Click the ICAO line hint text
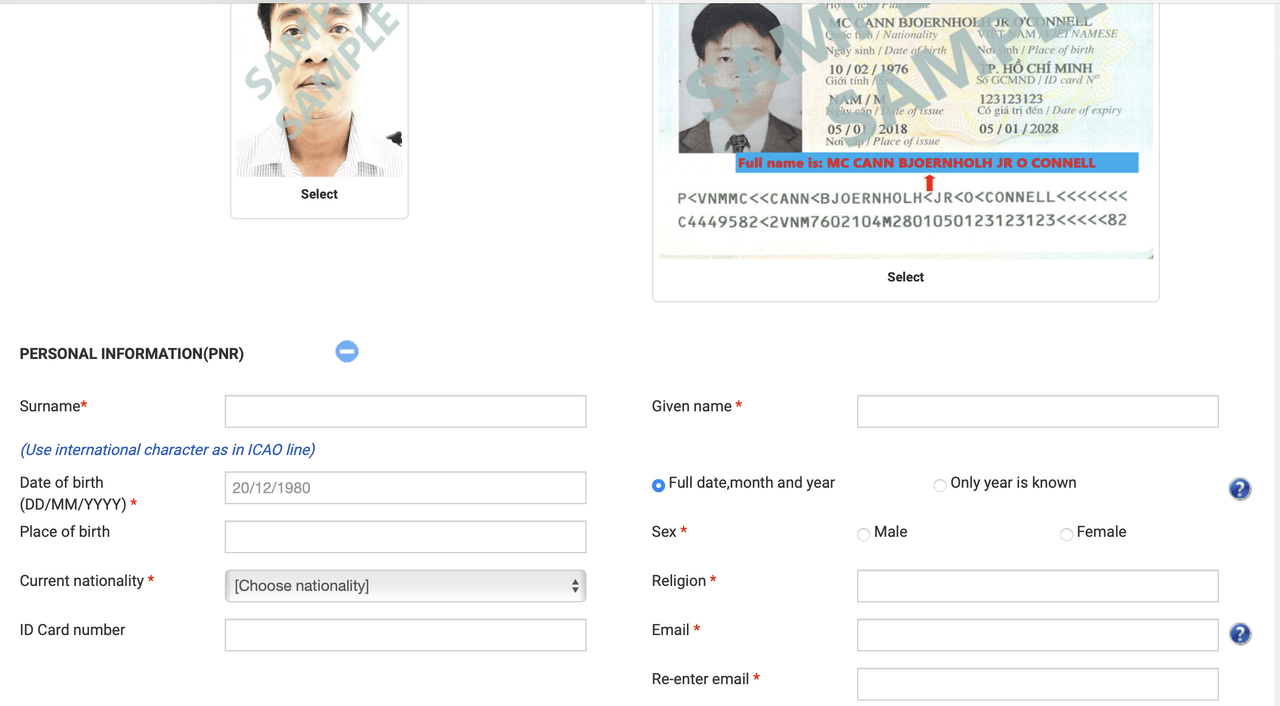The width and height of the screenshot is (1280, 706). (168, 450)
